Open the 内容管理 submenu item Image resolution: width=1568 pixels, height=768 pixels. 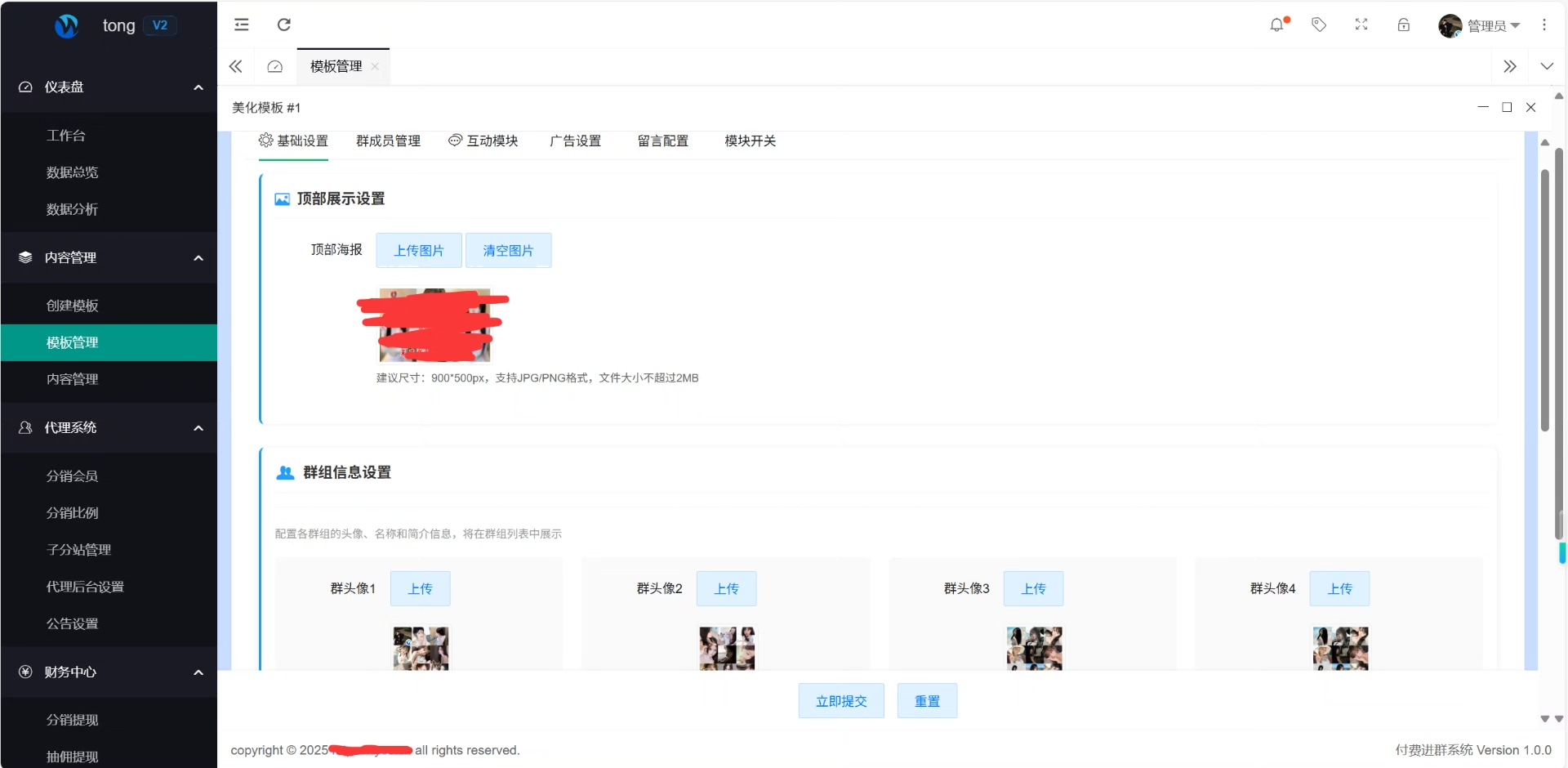[109, 379]
